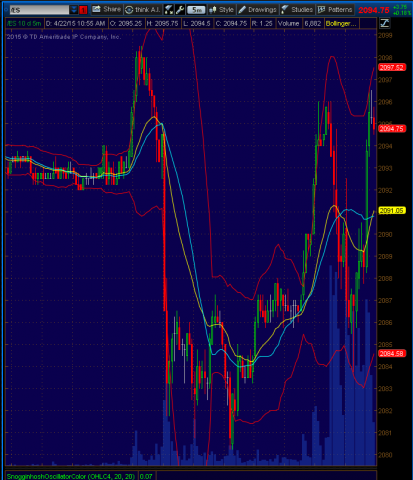Open the symbol dropdown arrow
This screenshot has height=480, width=413.
point(74,10)
